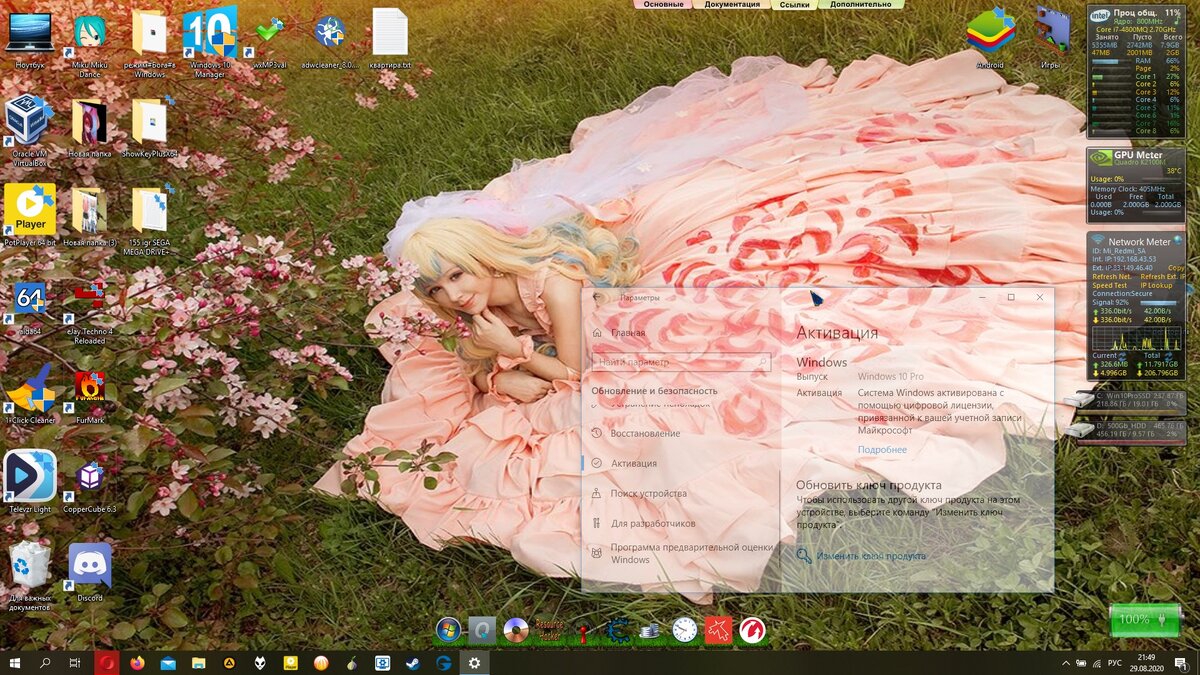This screenshot has width=1200, height=675.
Task: Click the taskbar search magnifier
Action: tap(45, 662)
